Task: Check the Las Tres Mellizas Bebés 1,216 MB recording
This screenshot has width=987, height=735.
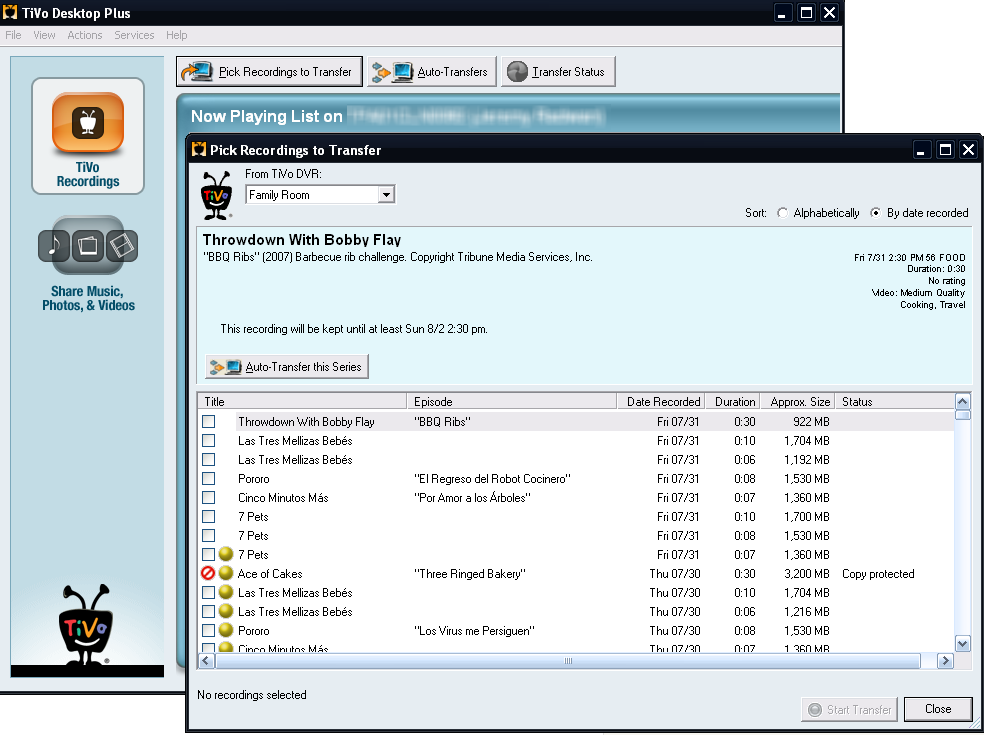Action: point(208,611)
